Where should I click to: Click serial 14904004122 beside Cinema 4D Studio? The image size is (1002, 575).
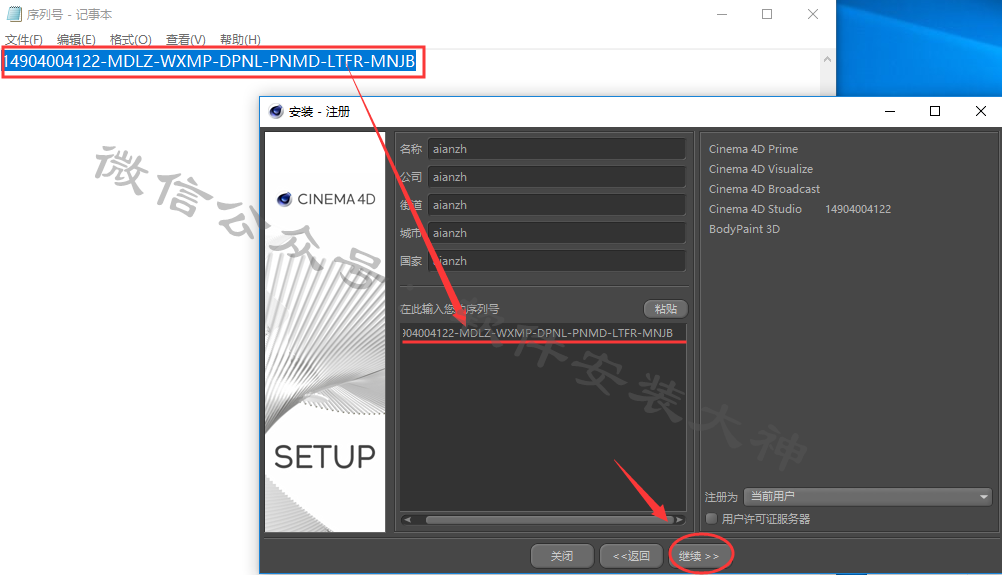pos(858,209)
